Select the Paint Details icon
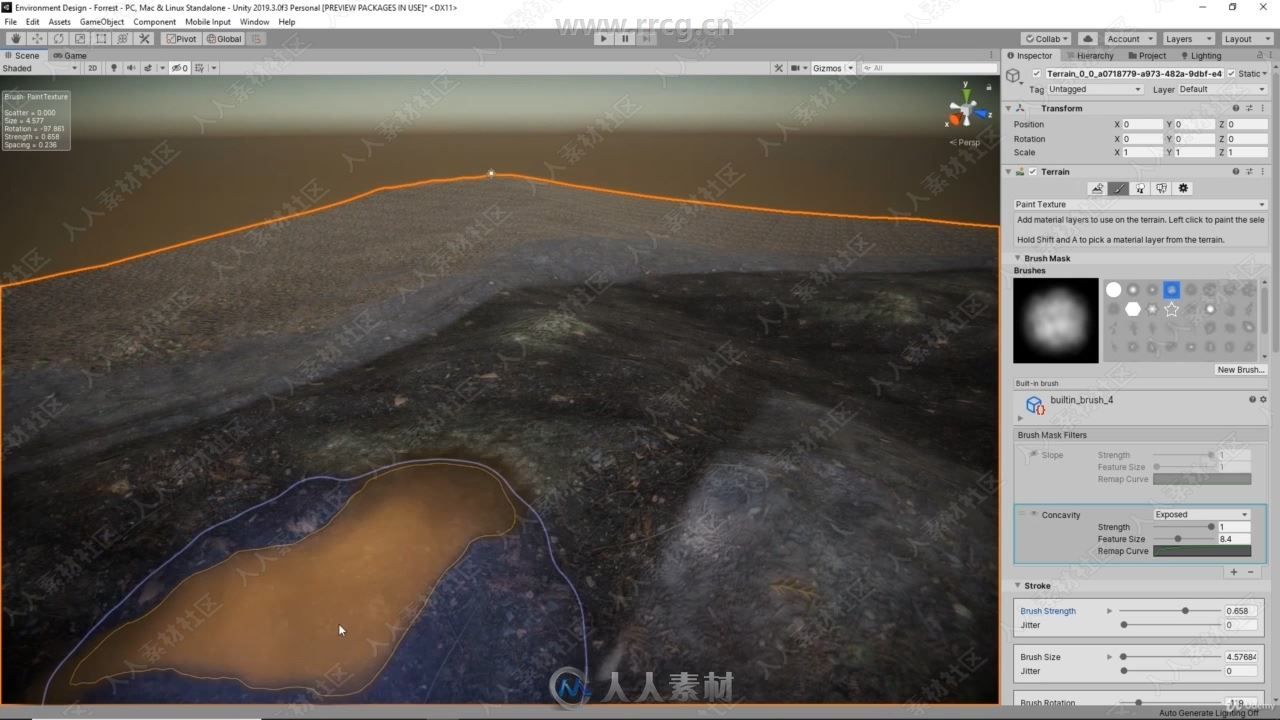The height and width of the screenshot is (720, 1280). (x=1161, y=188)
